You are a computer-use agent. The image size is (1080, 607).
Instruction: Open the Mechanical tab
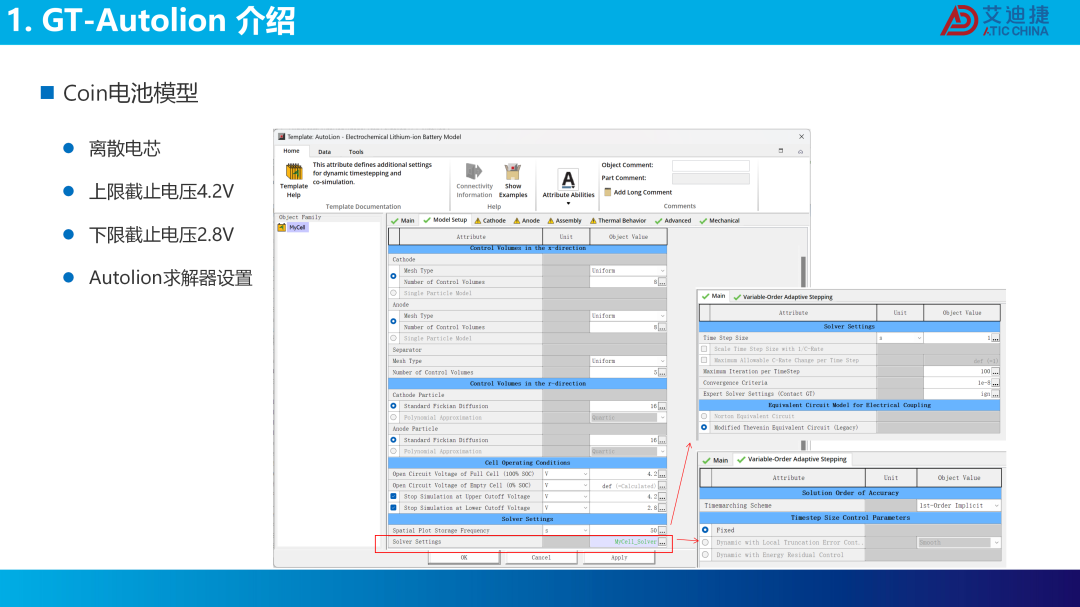[720, 220]
